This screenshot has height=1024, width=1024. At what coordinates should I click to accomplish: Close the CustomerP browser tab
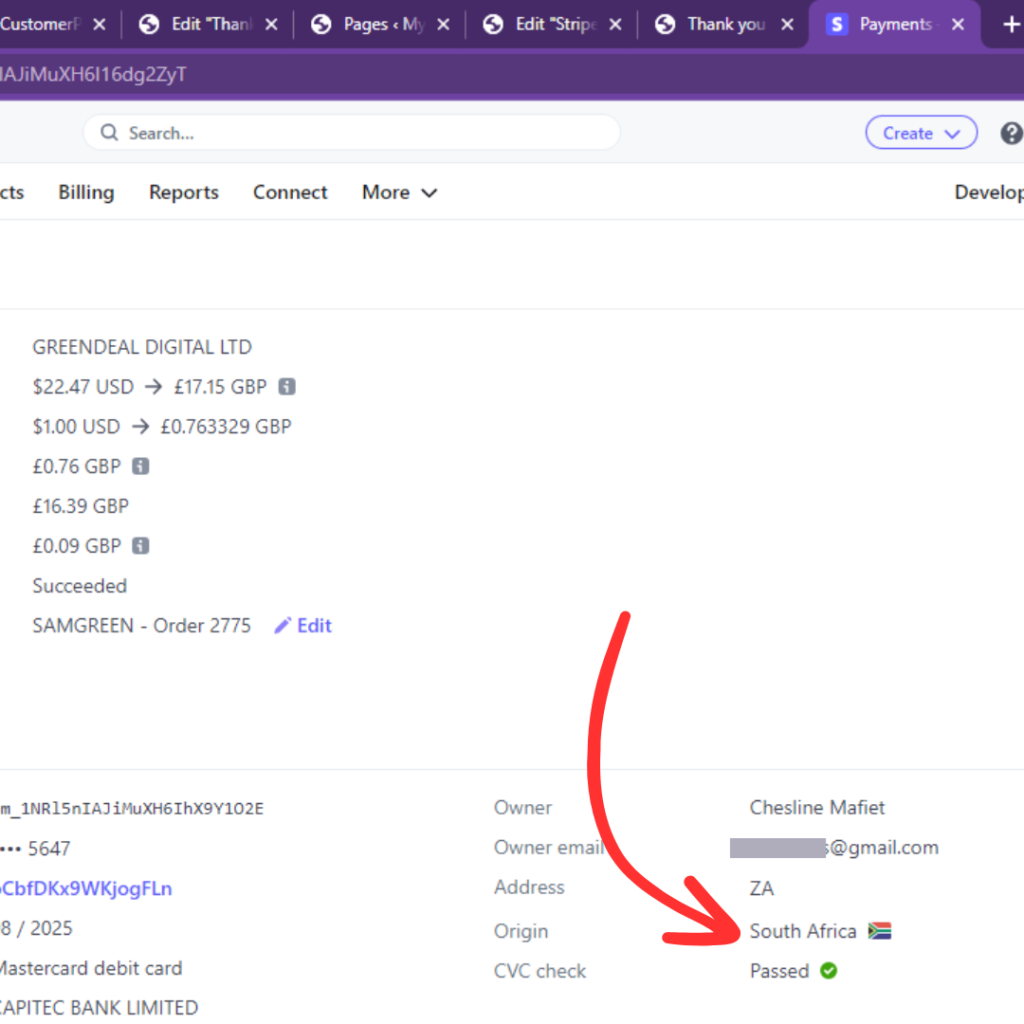99,25
